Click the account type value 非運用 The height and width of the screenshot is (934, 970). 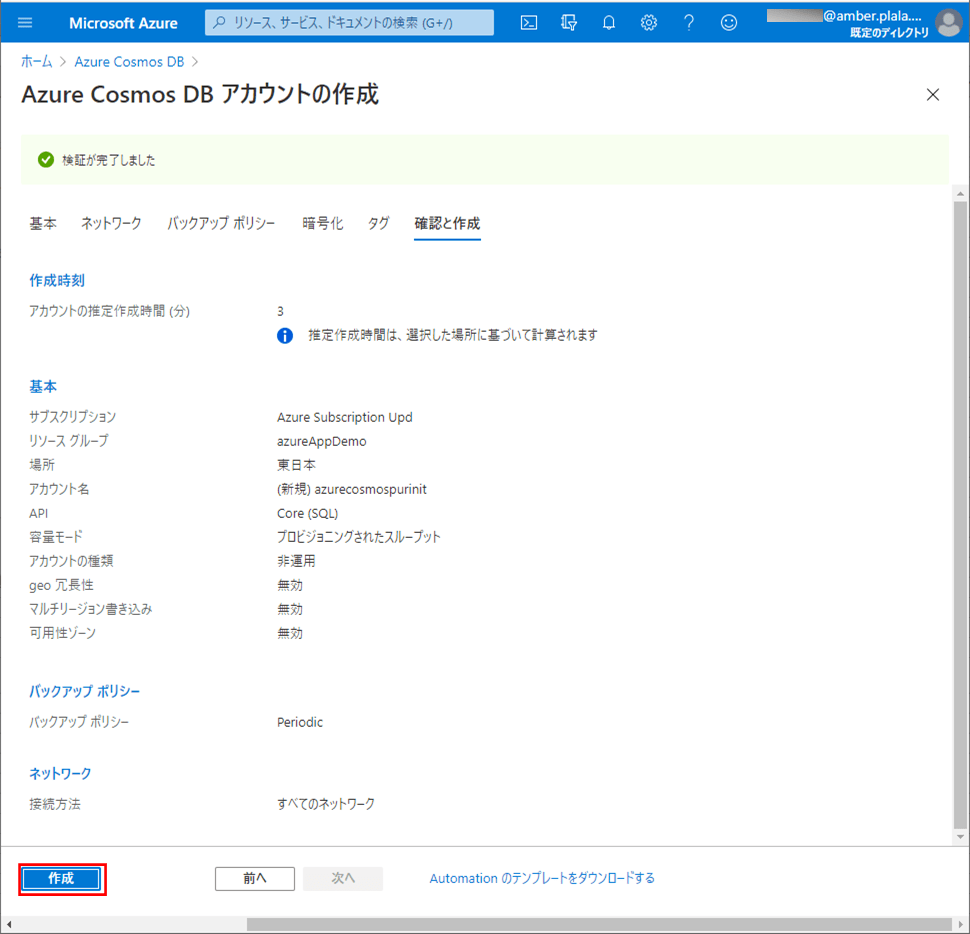tap(296, 561)
